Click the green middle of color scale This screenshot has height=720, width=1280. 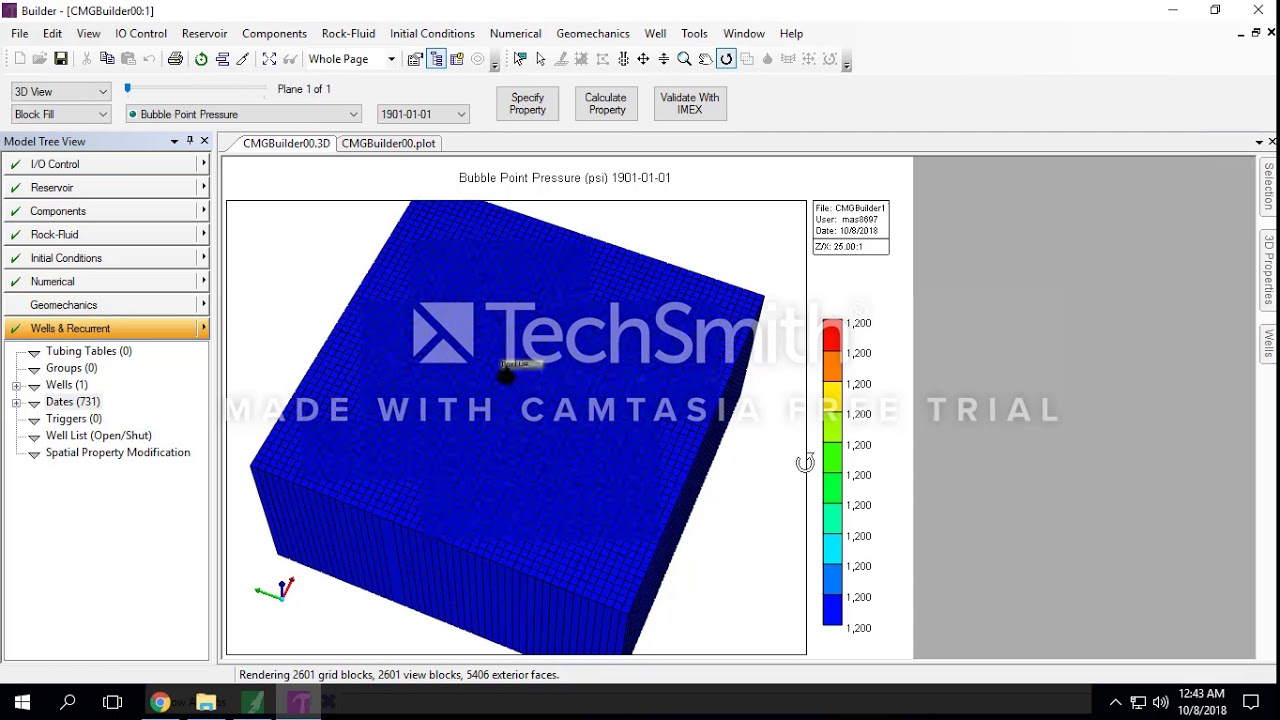pos(832,460)
